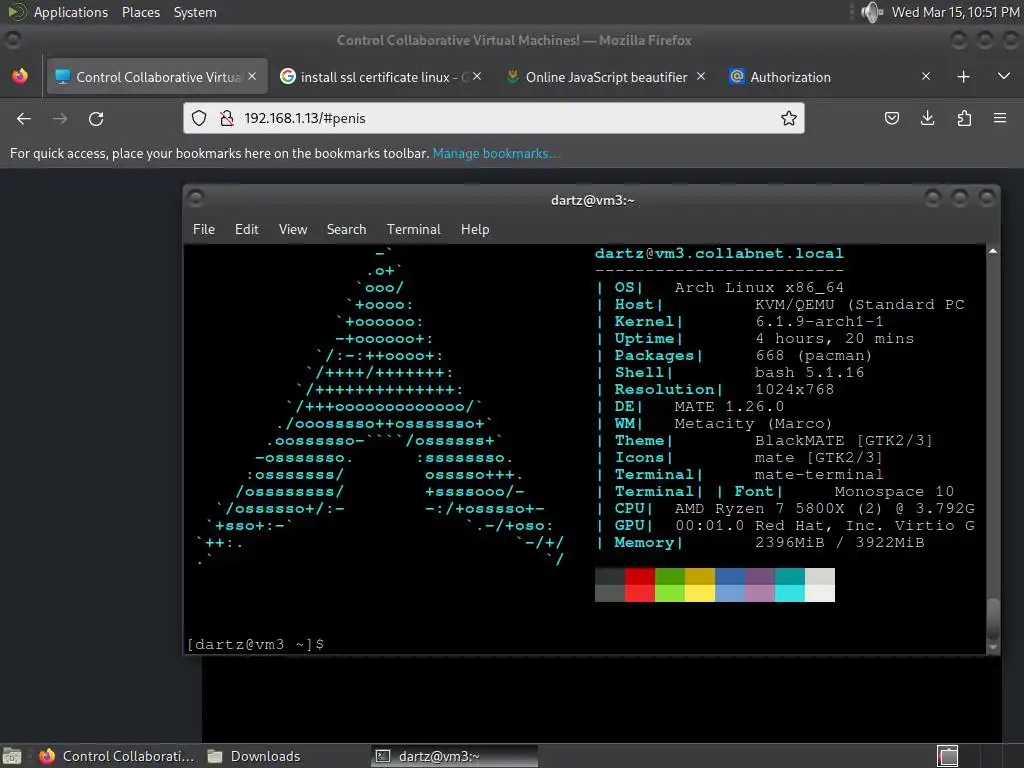Open the terminal File menu
1024x768 pixels.
(x=204, y=229)
